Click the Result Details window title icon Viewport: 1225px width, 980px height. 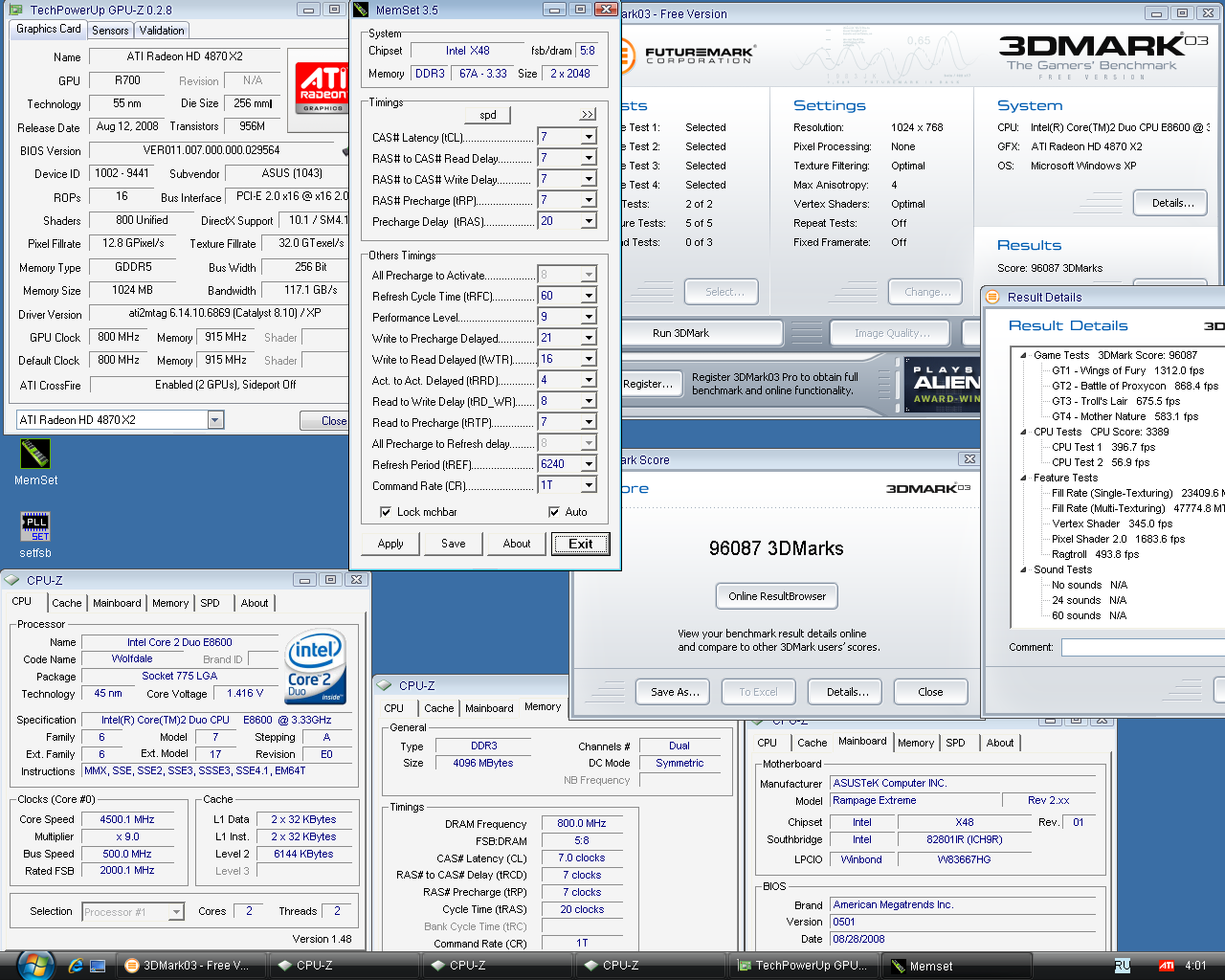tap(993, 297)
